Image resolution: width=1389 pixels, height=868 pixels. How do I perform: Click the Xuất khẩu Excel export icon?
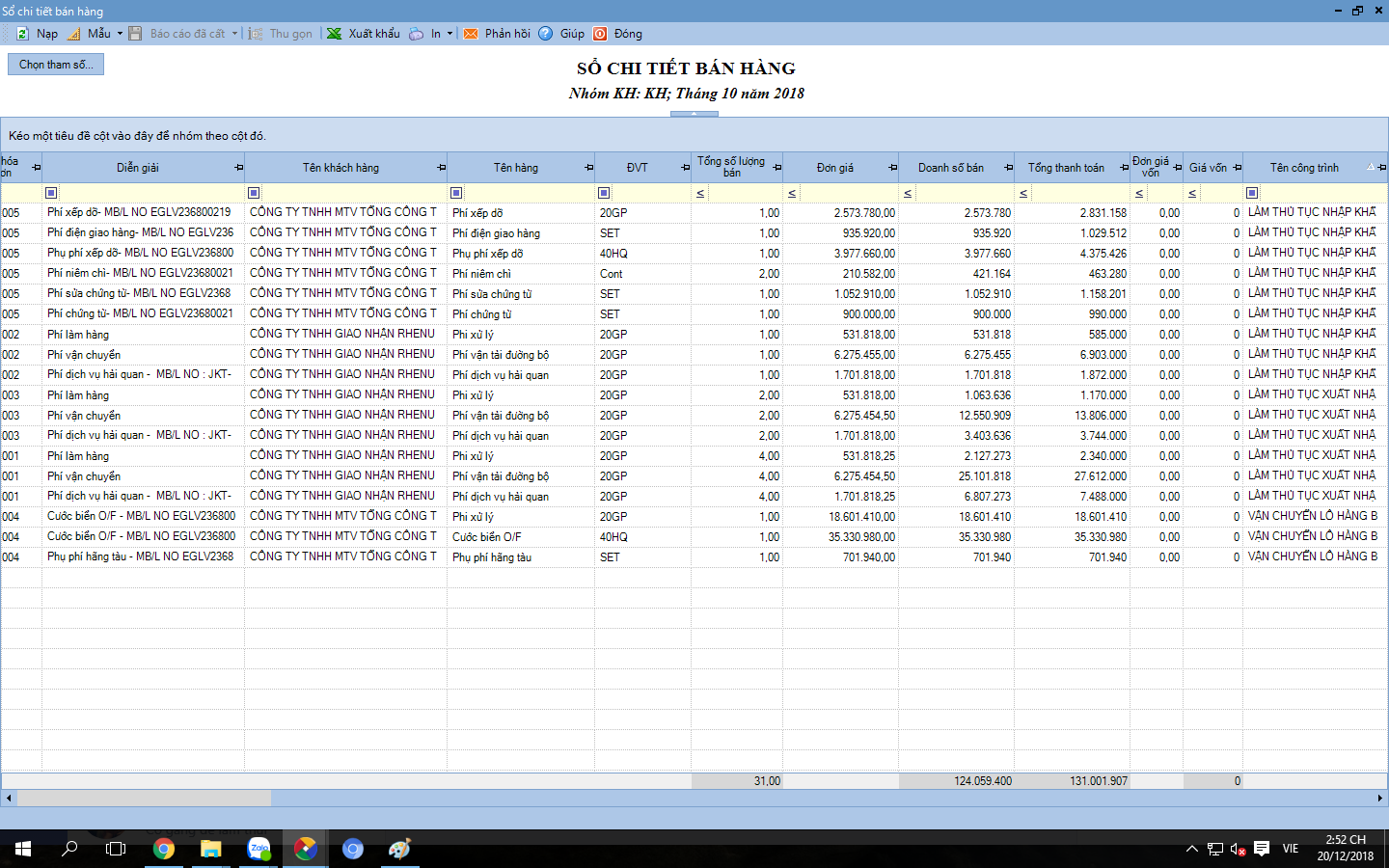(x=334, y=34)
